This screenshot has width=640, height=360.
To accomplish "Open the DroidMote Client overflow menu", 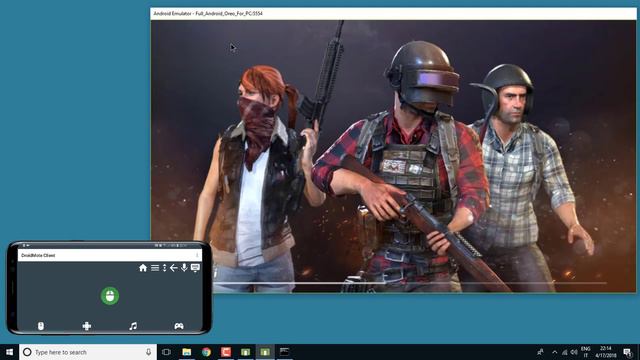I will [197, 255].
